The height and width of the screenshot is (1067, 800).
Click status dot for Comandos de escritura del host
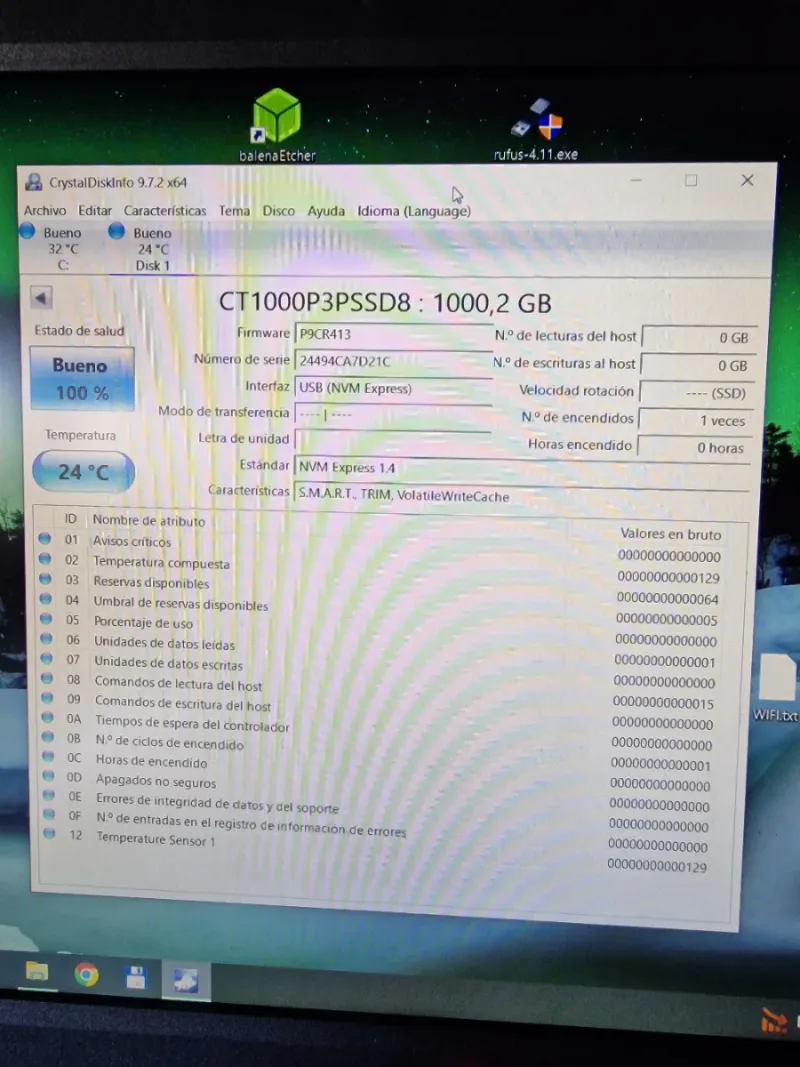pyautogui.click(x=47, y=697)
